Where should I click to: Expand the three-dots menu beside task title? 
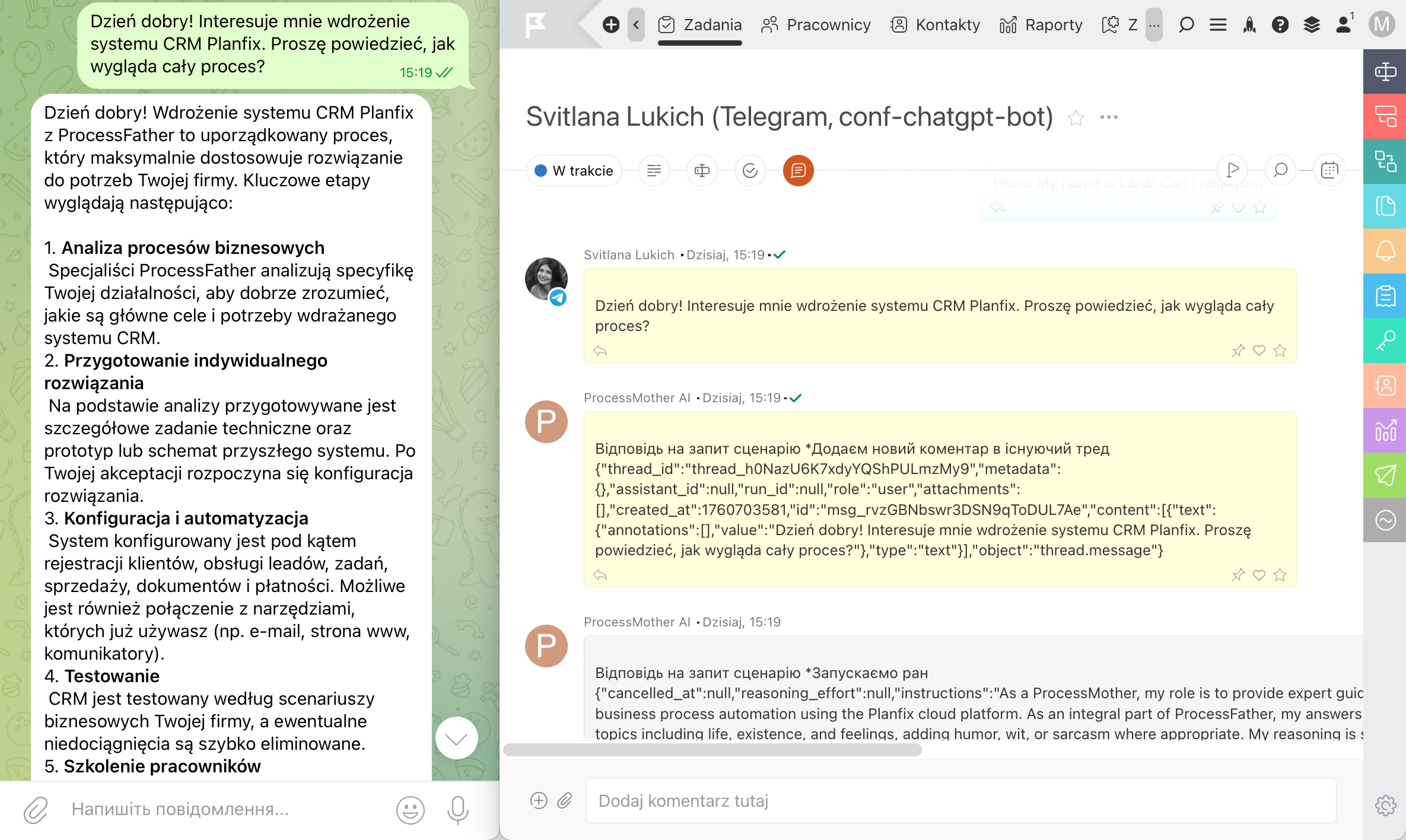click(1108, 117)
